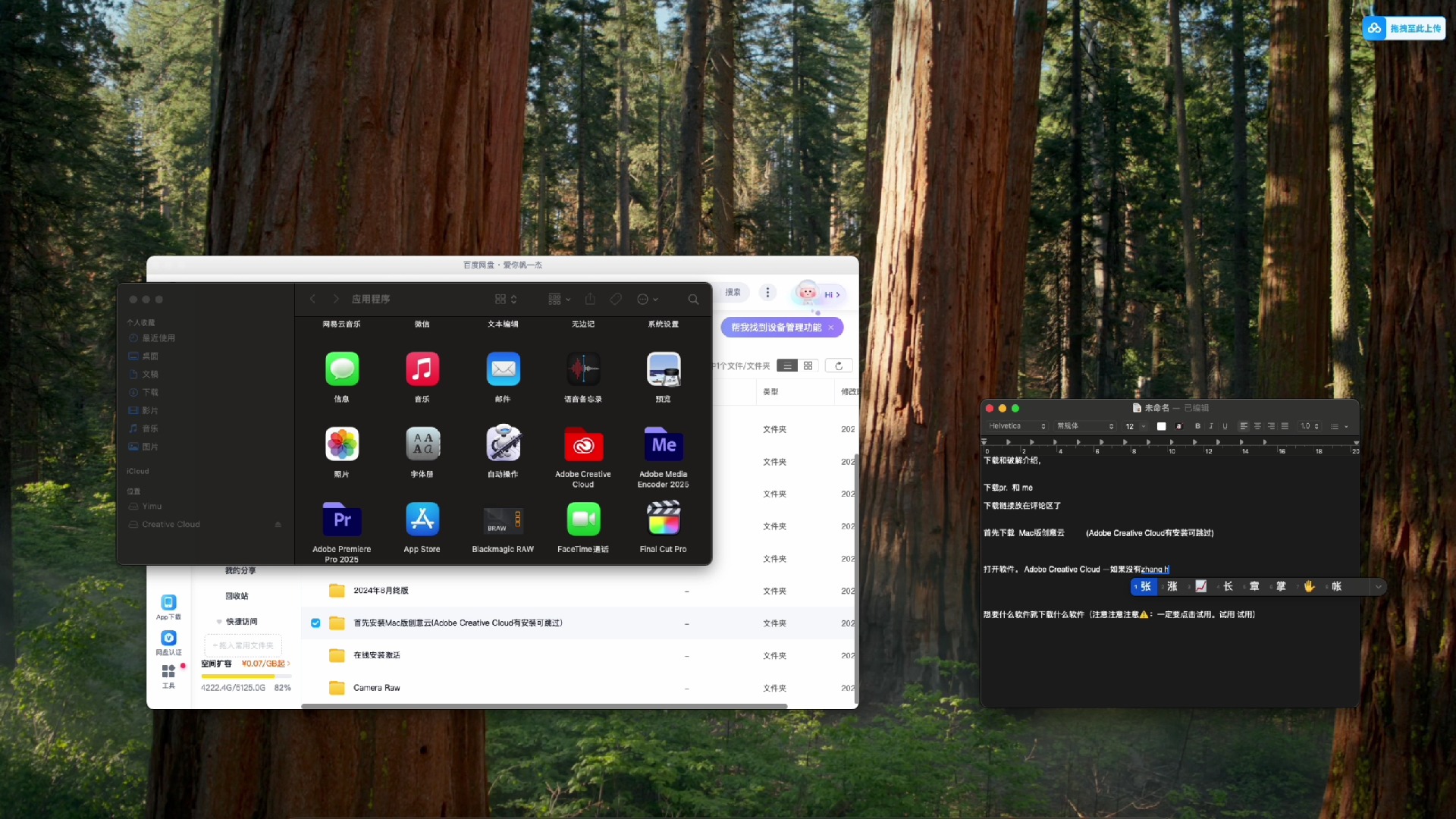Open the ¥0.07/GB起 storage upgrade link

pos(265,664)
